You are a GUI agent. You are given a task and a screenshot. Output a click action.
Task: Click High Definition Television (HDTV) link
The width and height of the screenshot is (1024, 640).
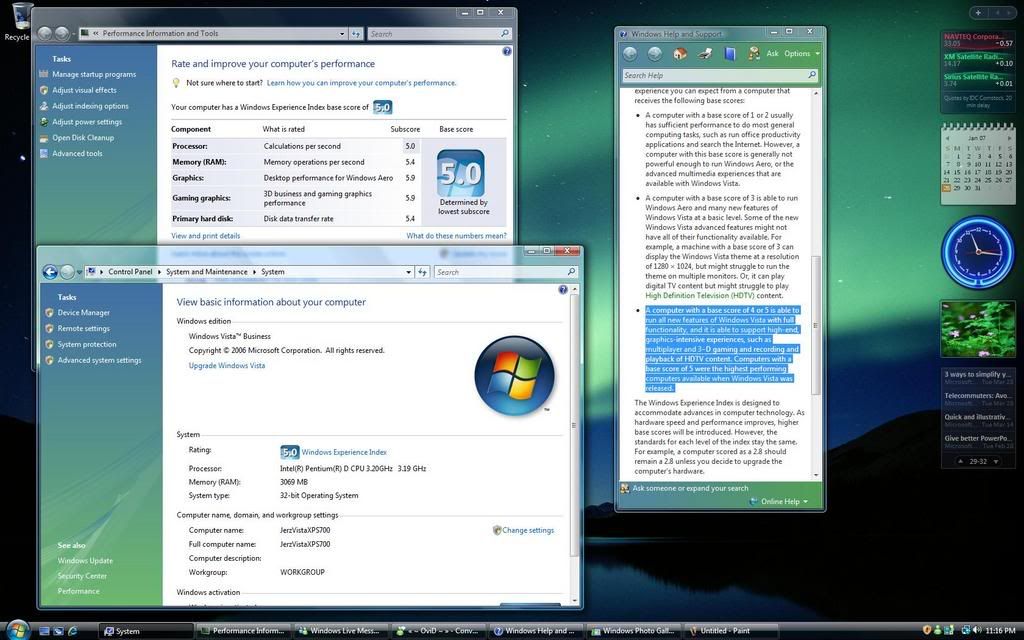coord(699,295)
